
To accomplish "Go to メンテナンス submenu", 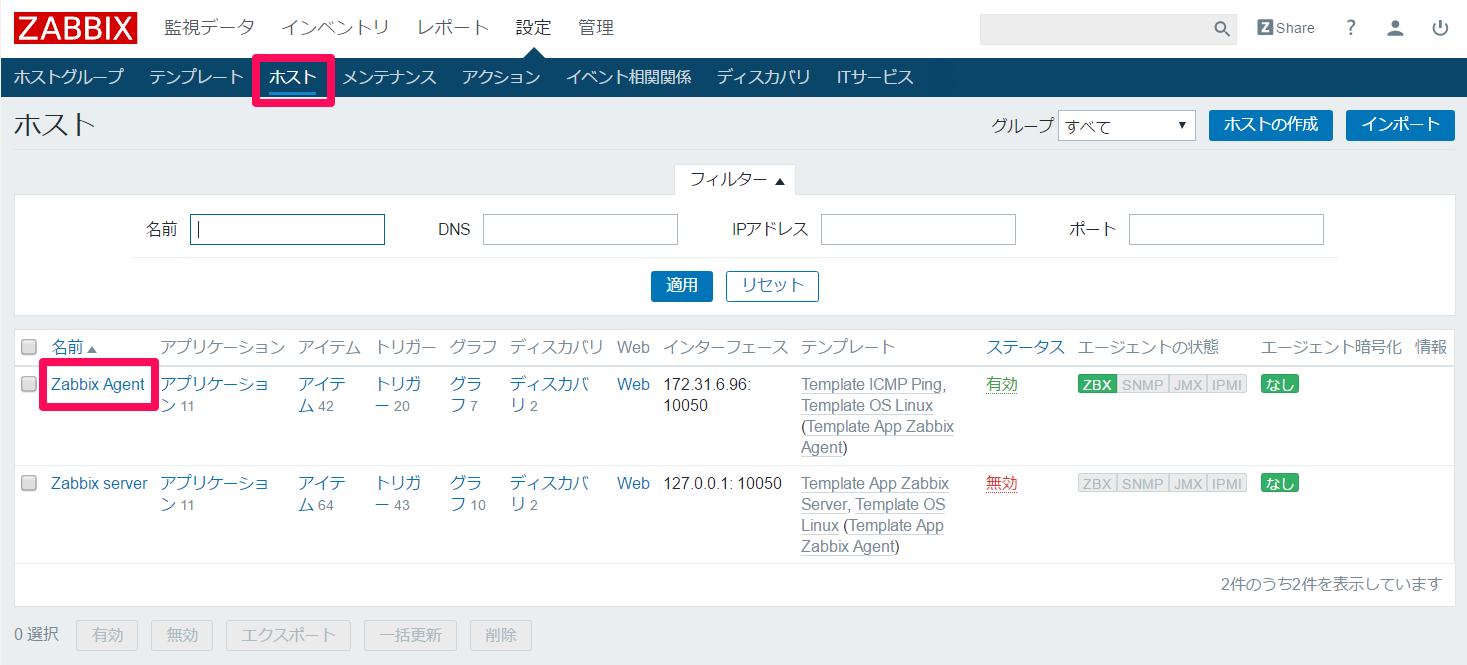I will [389, 77].
